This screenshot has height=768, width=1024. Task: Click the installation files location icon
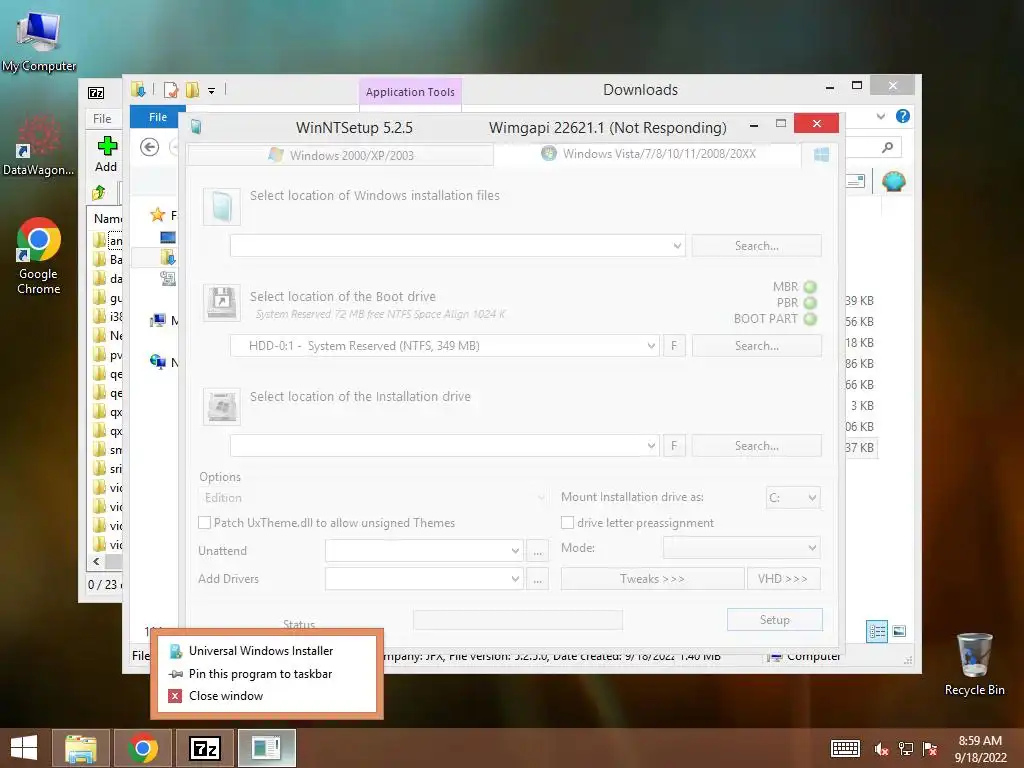[221, 206]
